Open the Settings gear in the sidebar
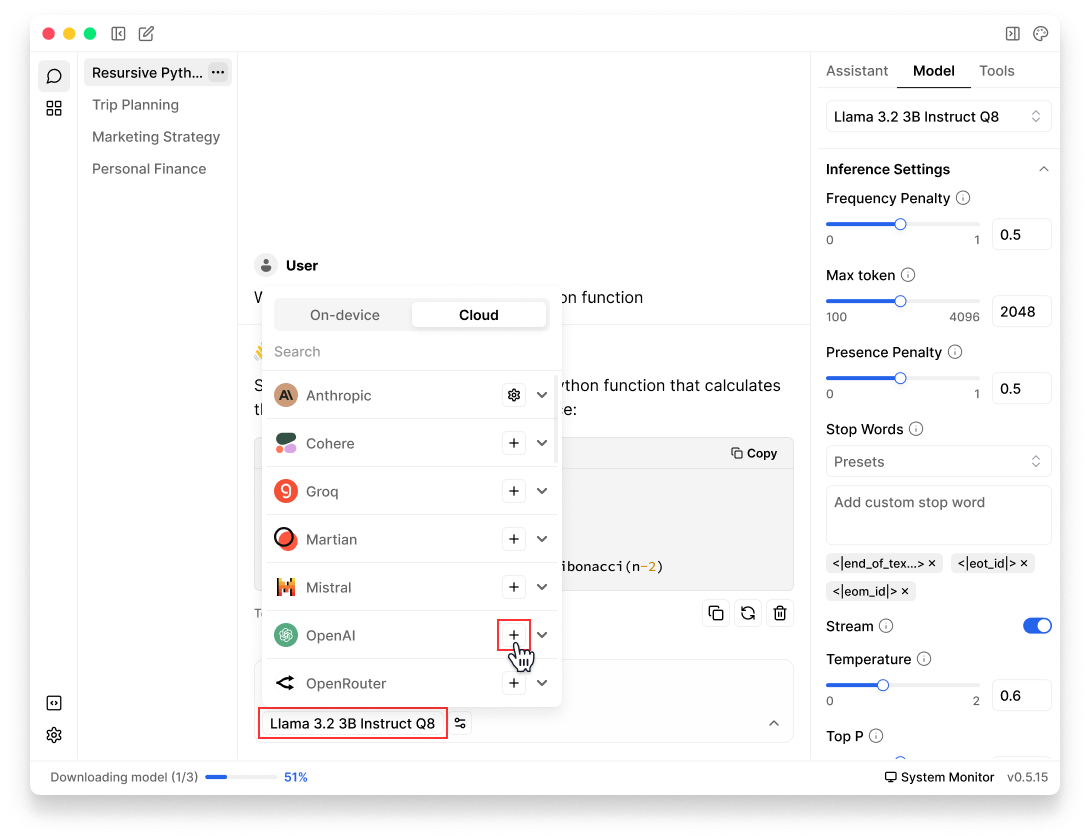This screenshot has width=1090, height=840. [54, 735]
